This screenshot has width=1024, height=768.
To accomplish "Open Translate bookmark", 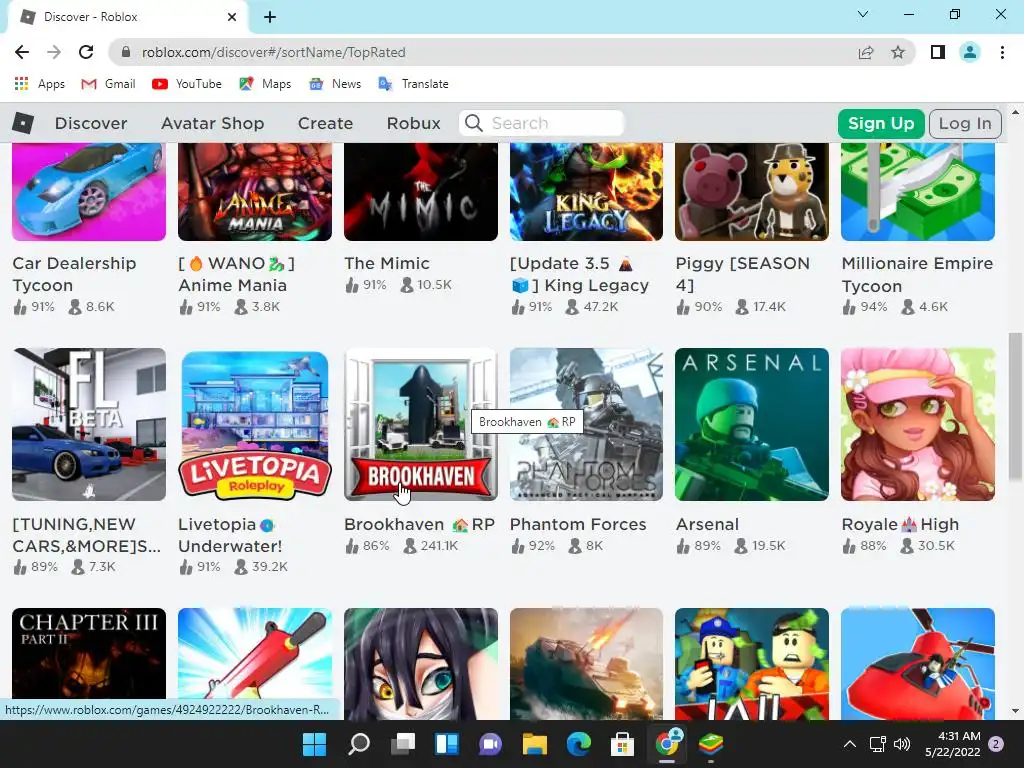I will [x=413, y=84].
